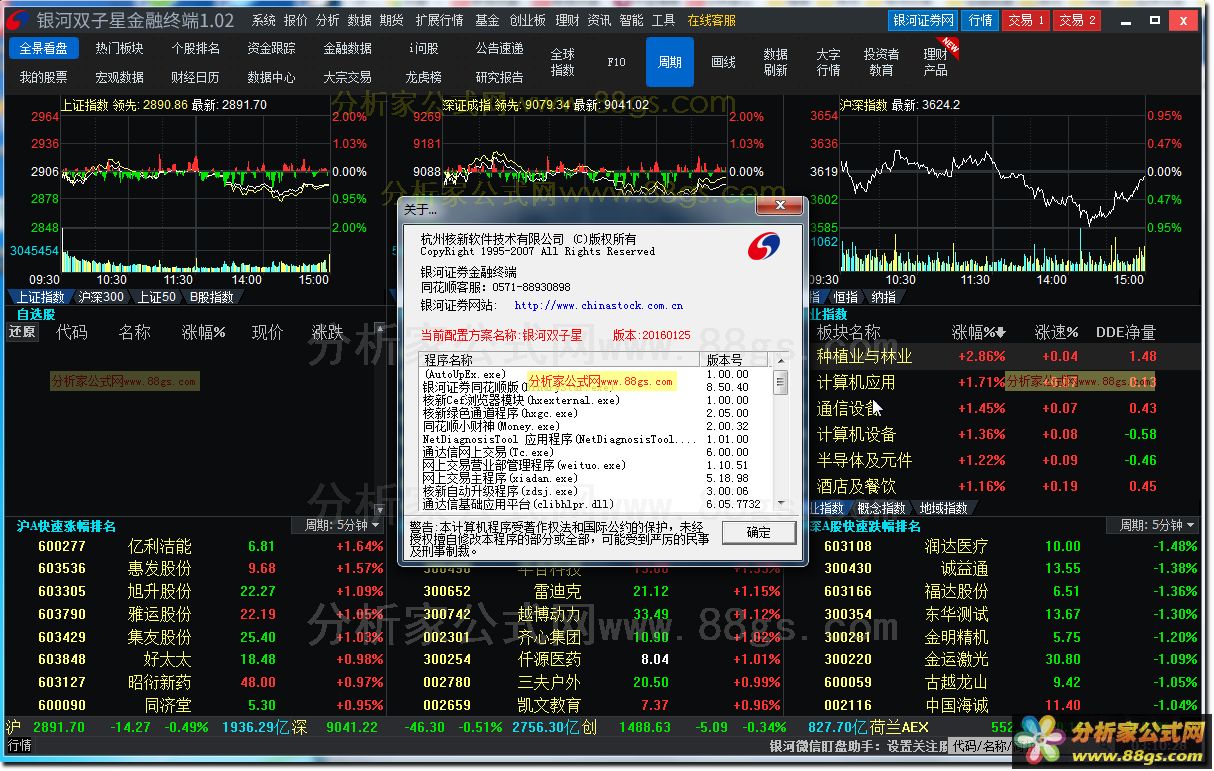Switch to the 纳指 chart tab
Screen dimensions: 1214x771
[x=883, y=297]
